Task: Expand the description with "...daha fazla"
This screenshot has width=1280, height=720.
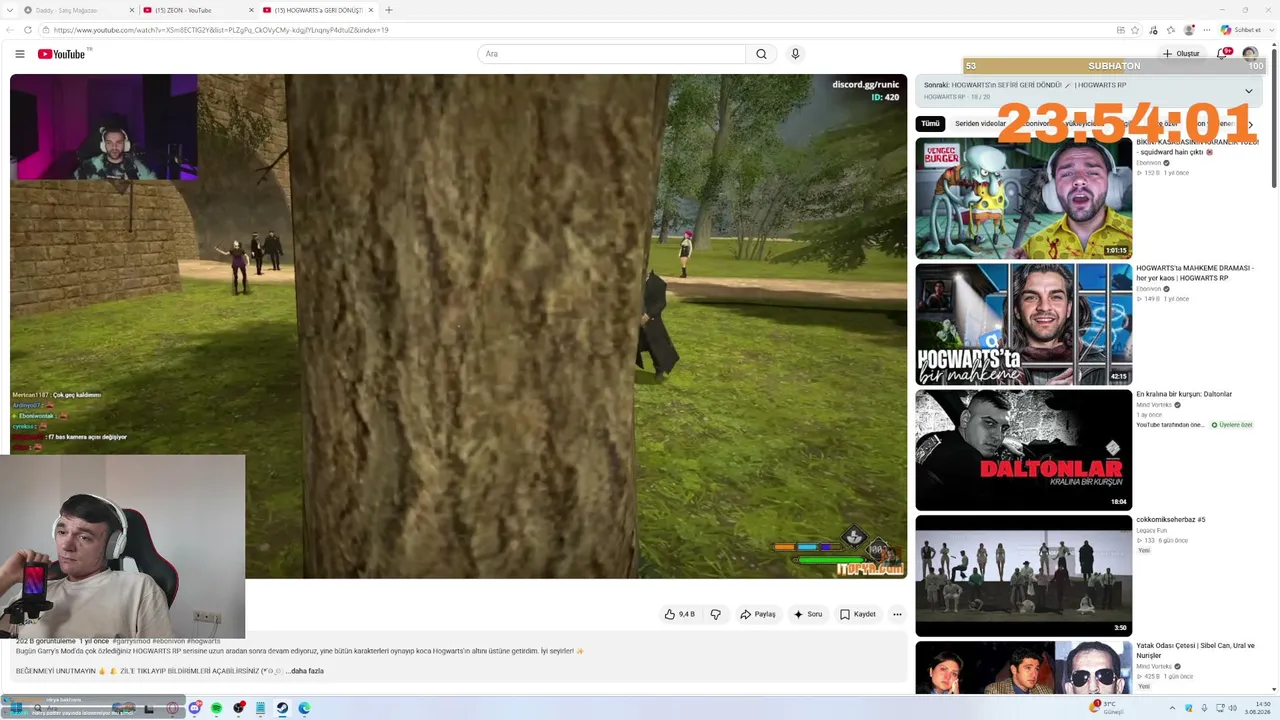Action: [304, 671]
